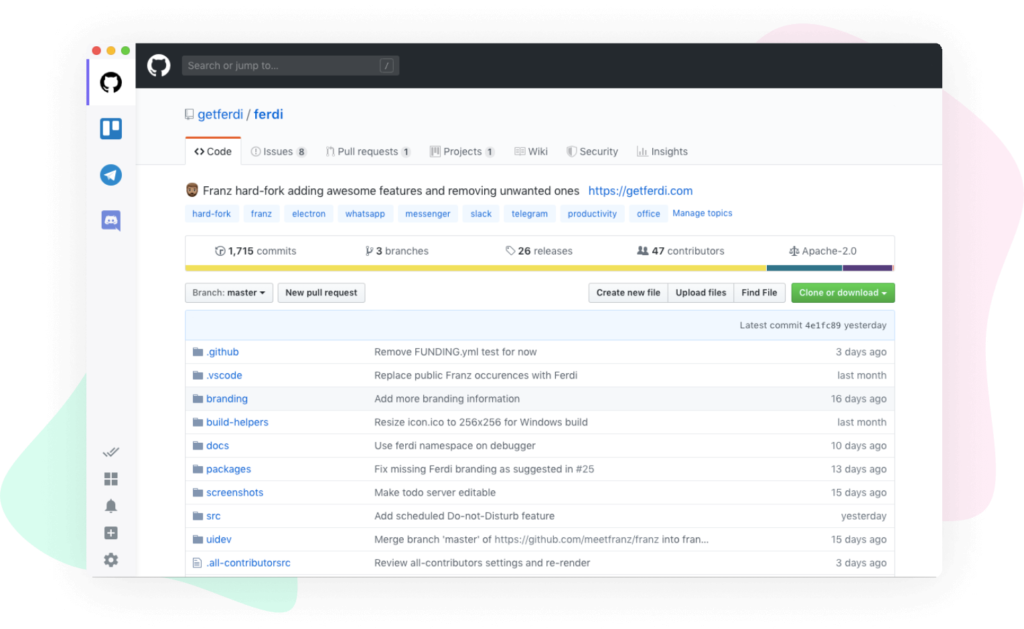The height and width of the screenshot is (629, 1024).
Task: Click the docs folder icon
Action: tap(197, 446)
